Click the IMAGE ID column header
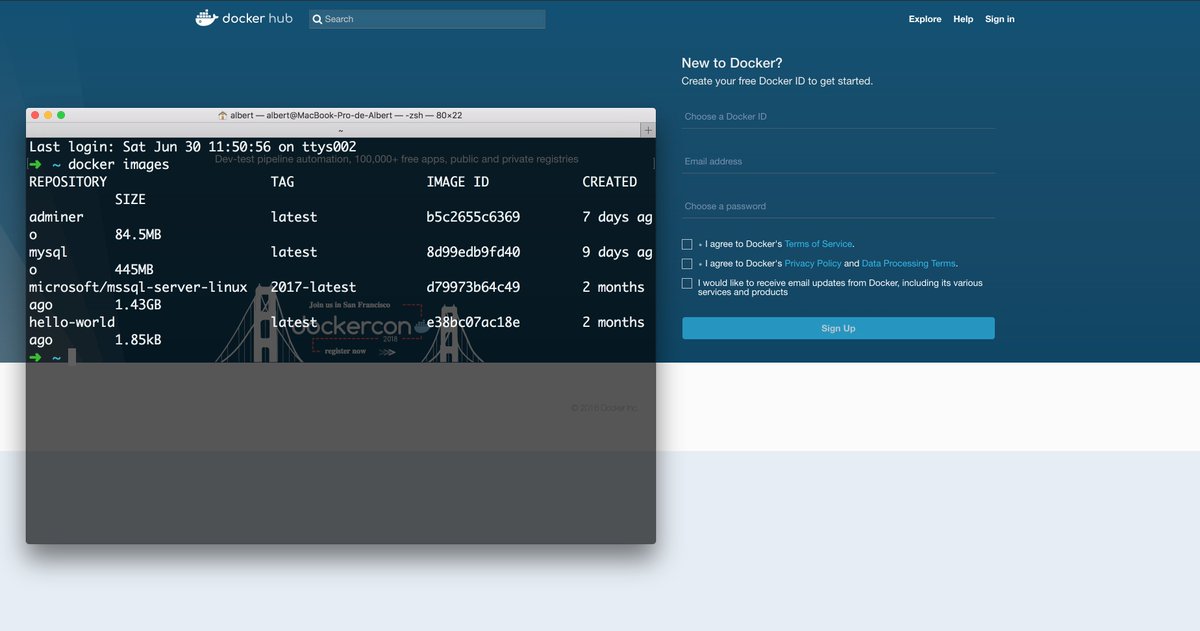 [x=458, y=182]
